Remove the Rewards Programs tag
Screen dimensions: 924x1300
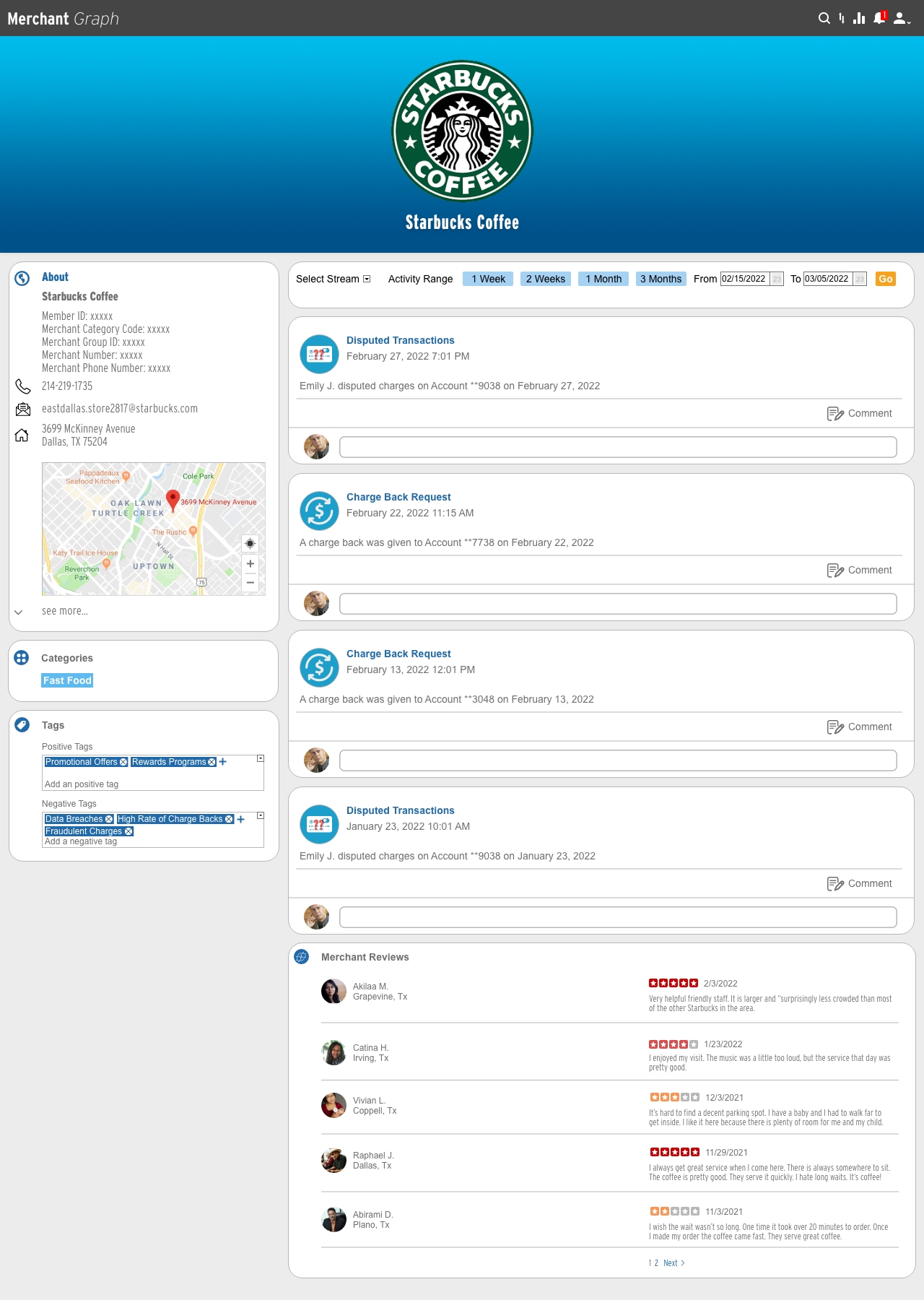pyautogui.click(x=212, y=762)
